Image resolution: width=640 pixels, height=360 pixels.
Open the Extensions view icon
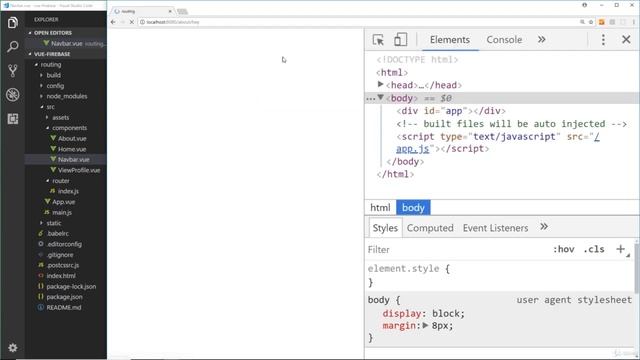tap(13, 119)
